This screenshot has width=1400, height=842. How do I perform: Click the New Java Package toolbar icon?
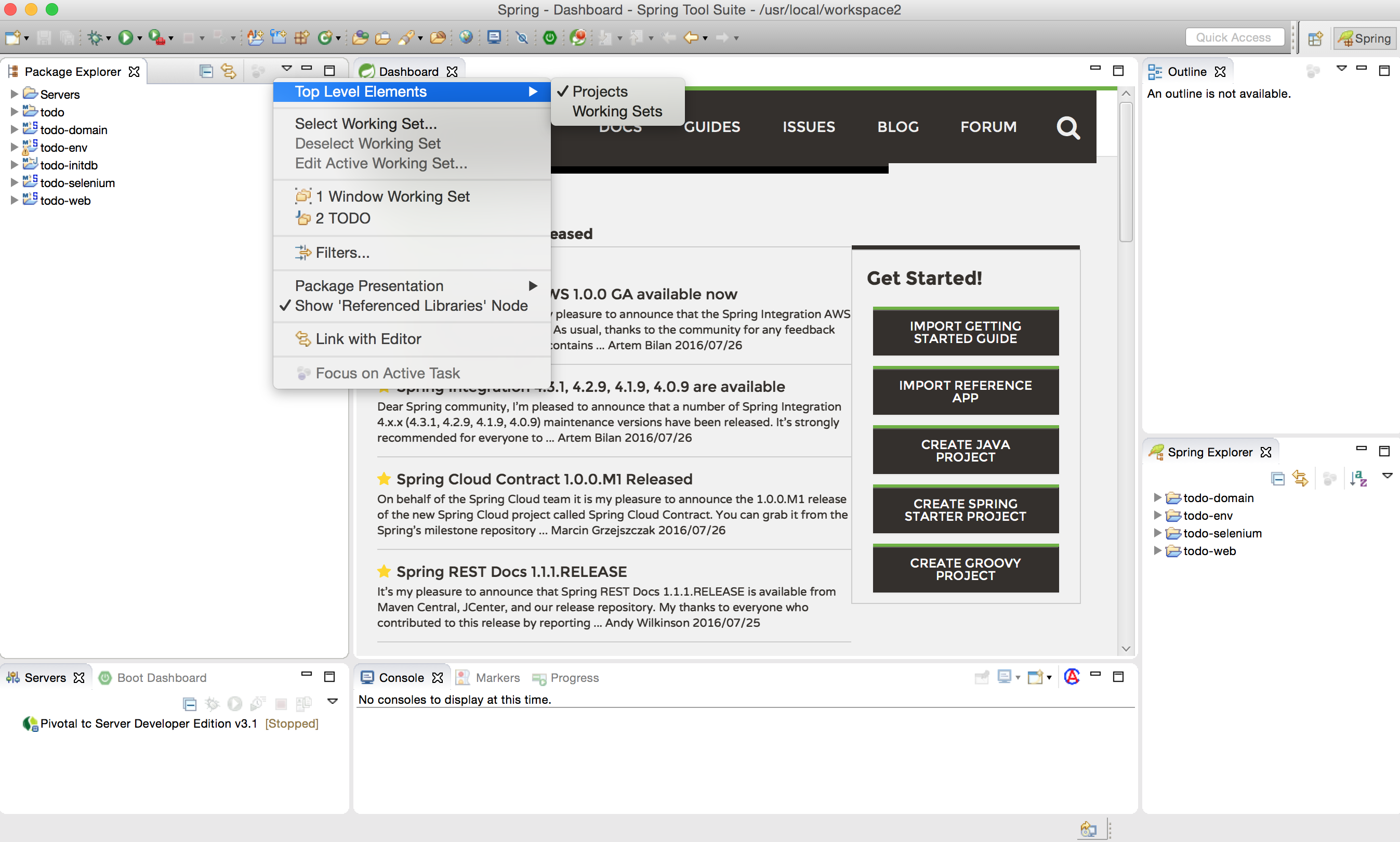click(301, 37)
